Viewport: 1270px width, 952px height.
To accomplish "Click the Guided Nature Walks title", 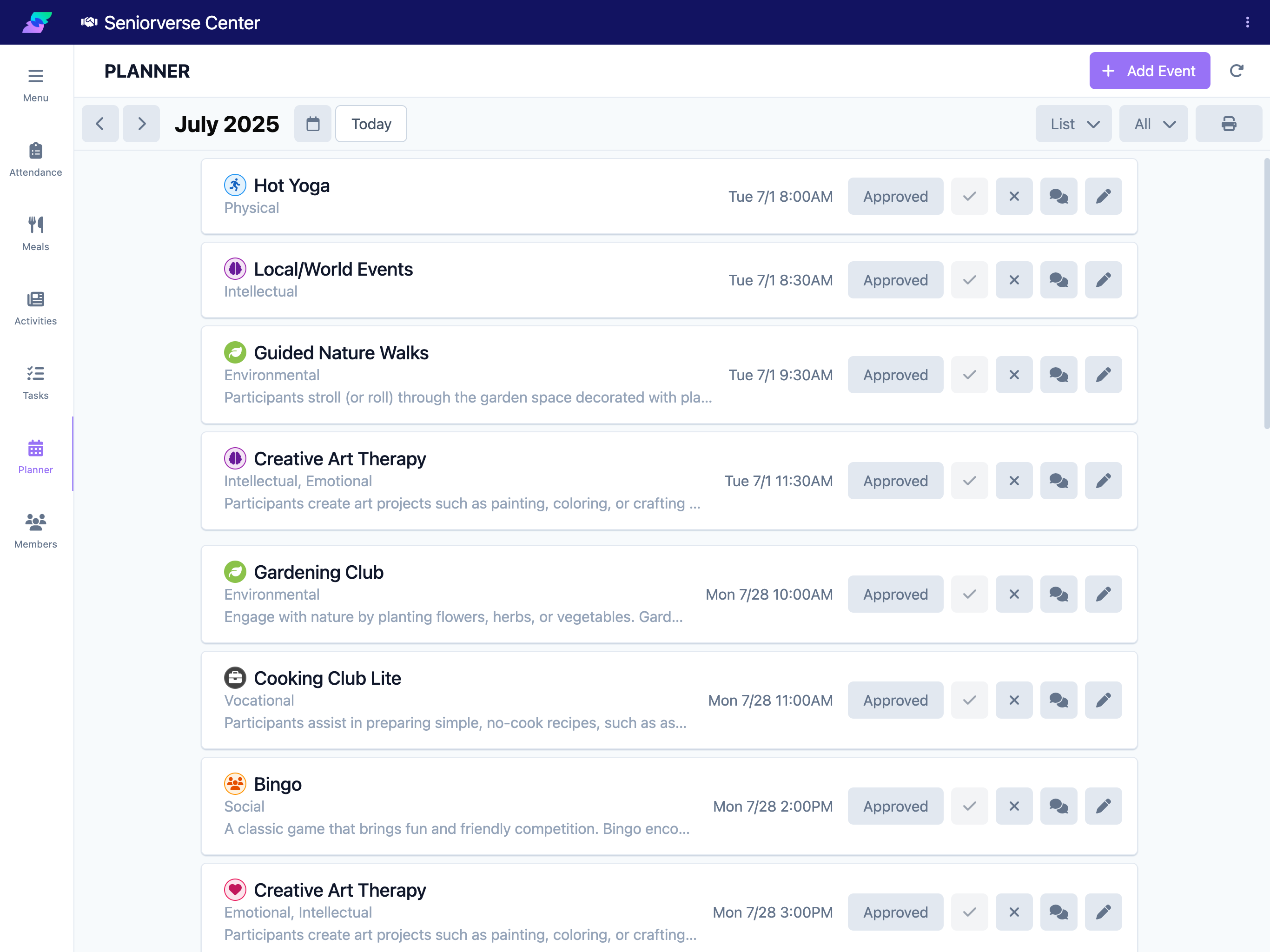I will pos(341,352).
